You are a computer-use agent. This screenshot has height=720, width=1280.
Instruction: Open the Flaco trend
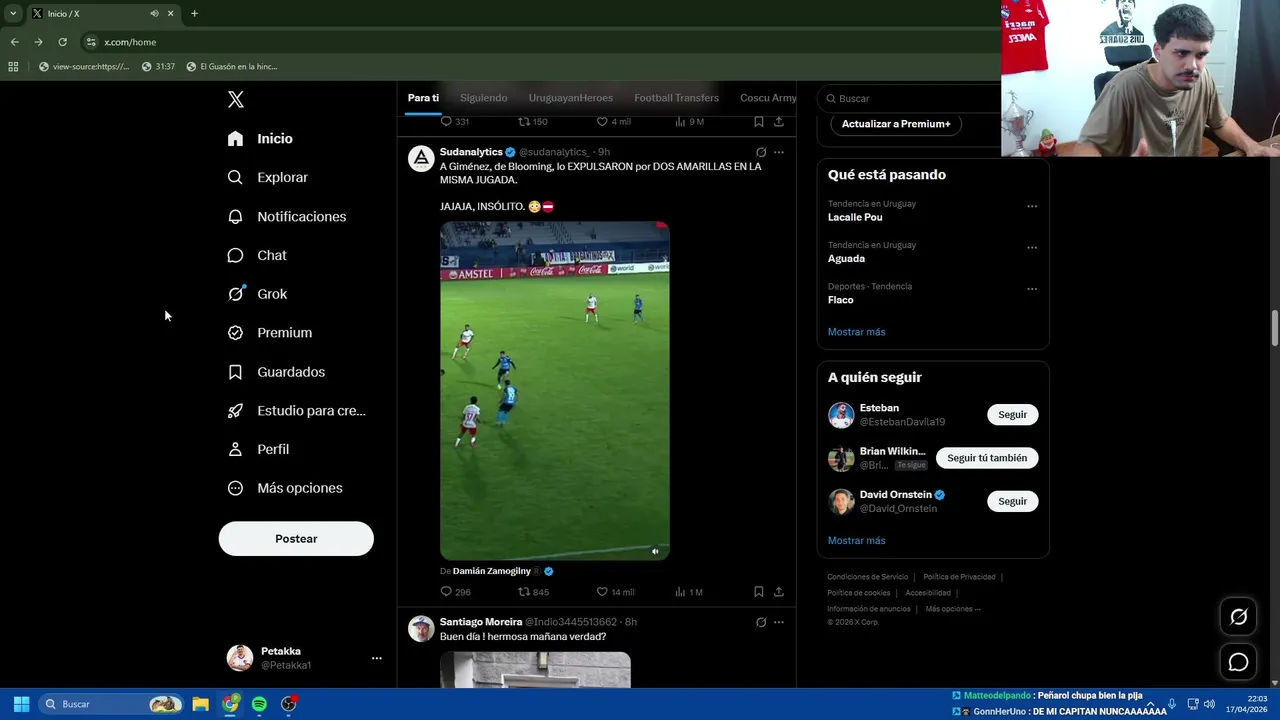pyautogui.click(x=840, y=300)
